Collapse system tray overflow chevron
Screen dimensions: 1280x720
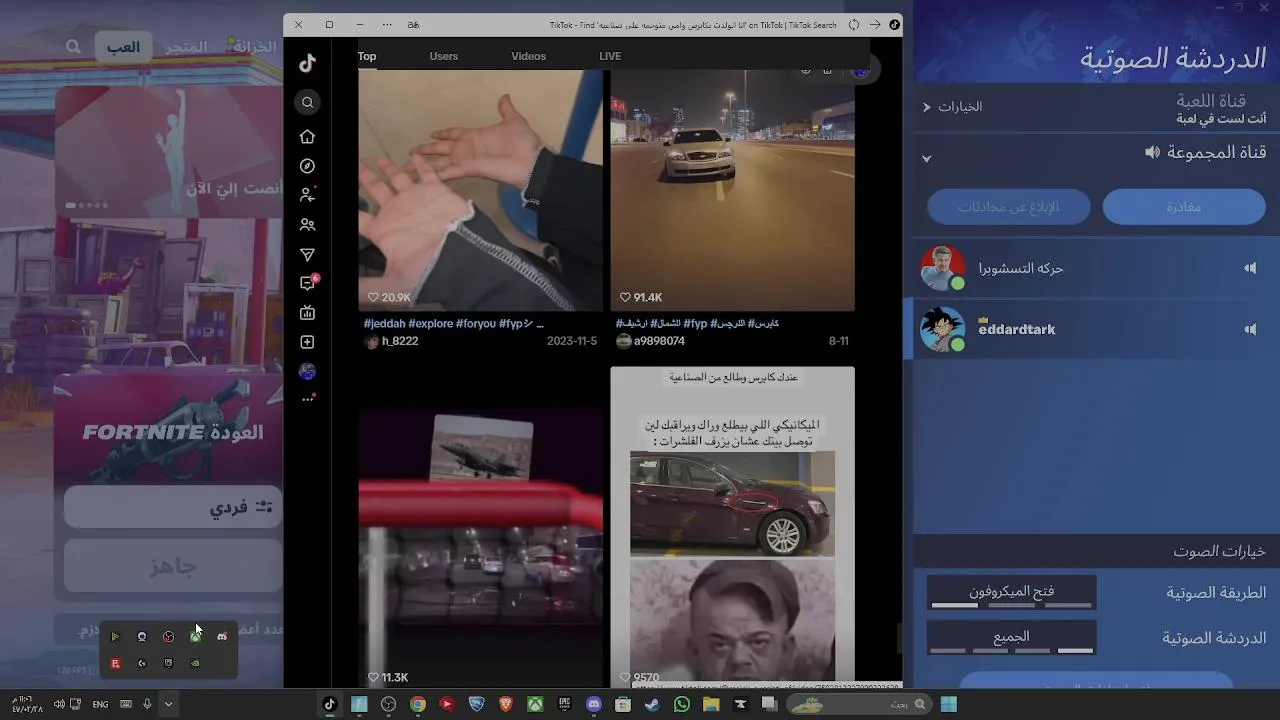pyautogui.click(x=168, y=704)
